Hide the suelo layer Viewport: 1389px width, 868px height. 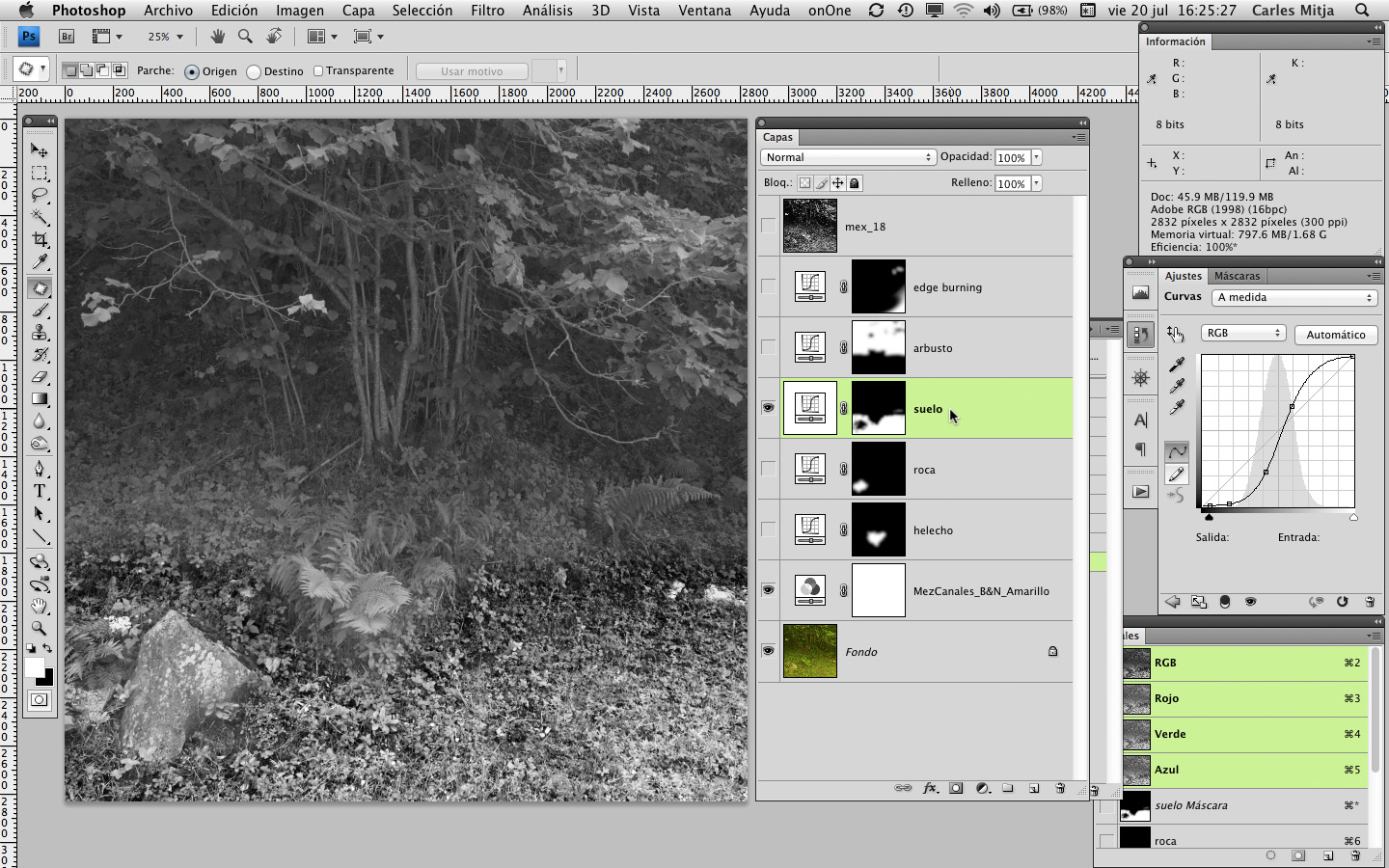pyautogui.click(x=768, y=408)
